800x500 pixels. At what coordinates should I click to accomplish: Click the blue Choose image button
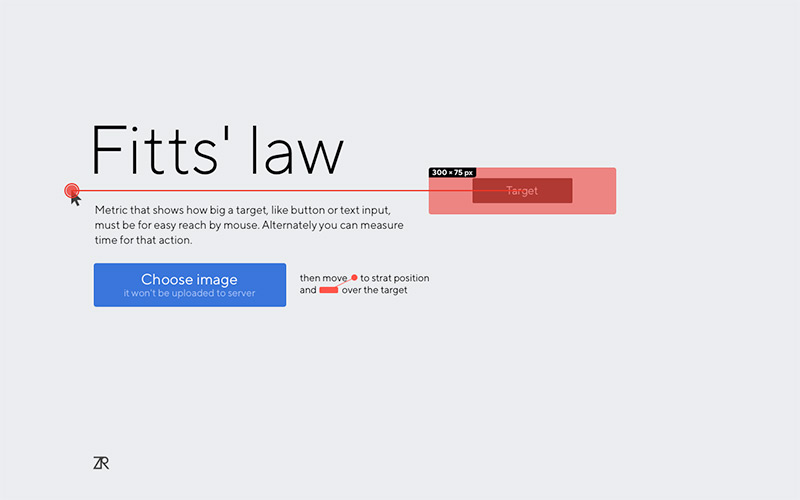tap(190, 285)
